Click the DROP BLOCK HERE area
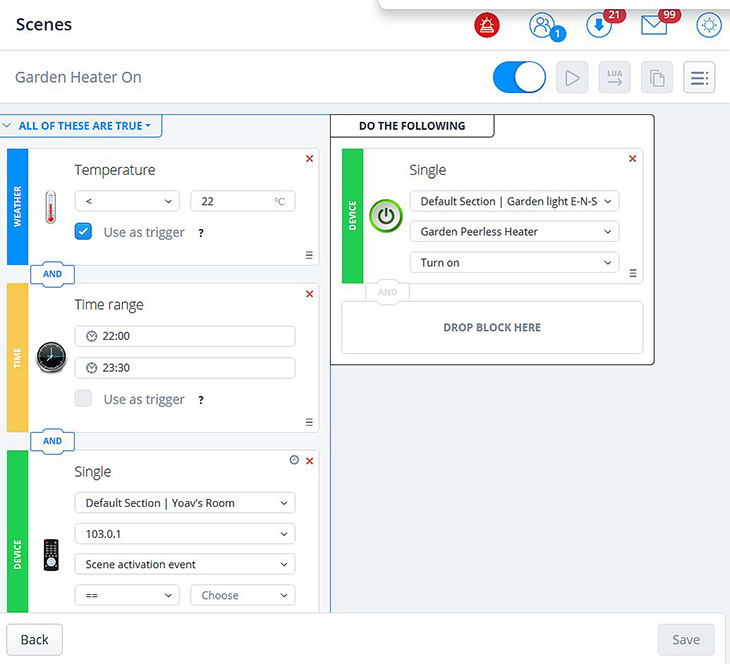Image resolution: width=730 pixels, height=664 pixels. 492,327
